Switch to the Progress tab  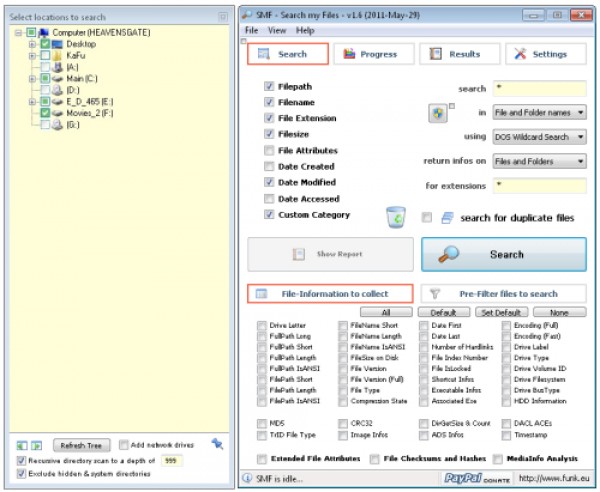(374, 54)
